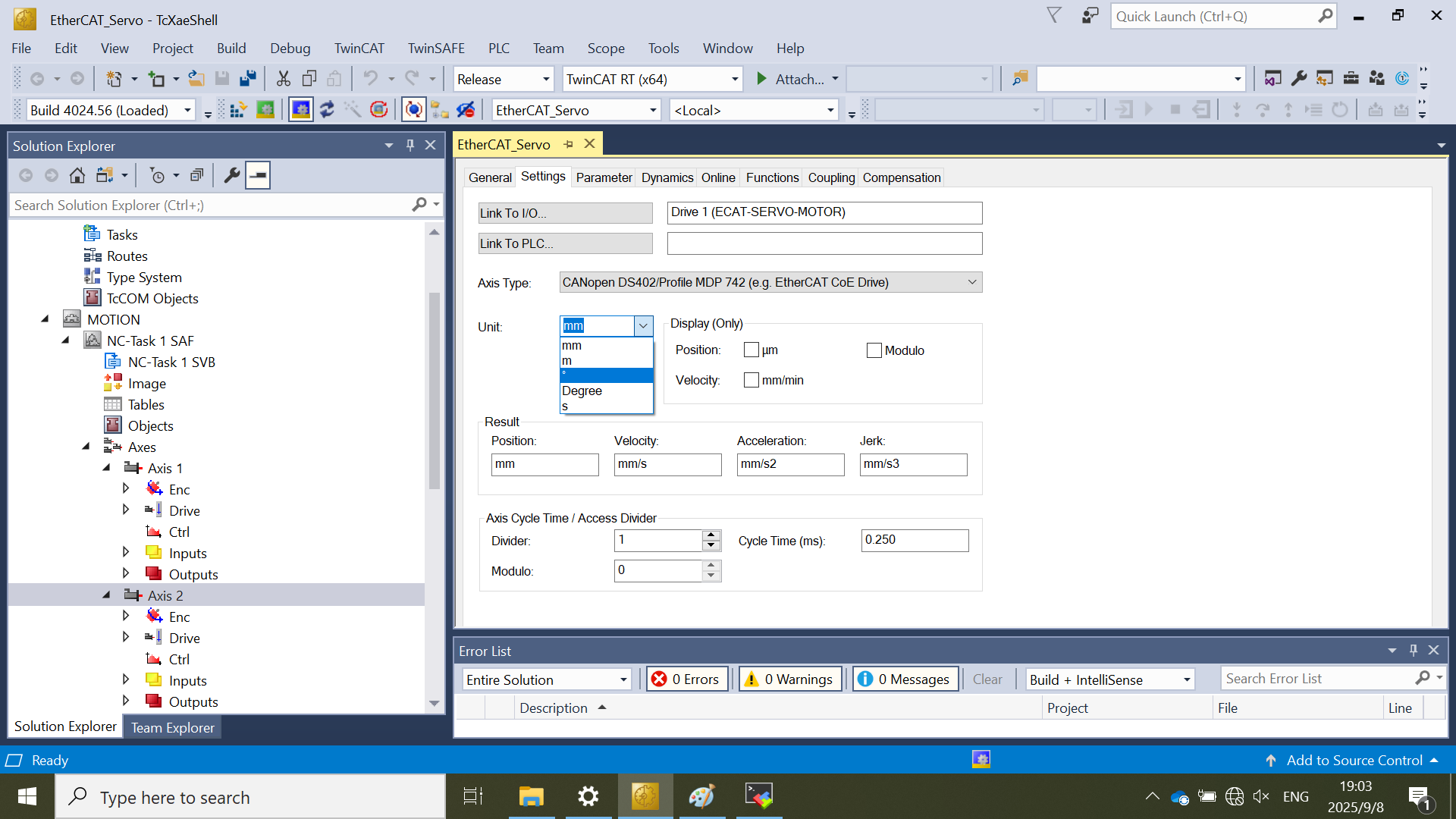
Task: Switch to the Parameter tab
Action: [x=604, y=177]
